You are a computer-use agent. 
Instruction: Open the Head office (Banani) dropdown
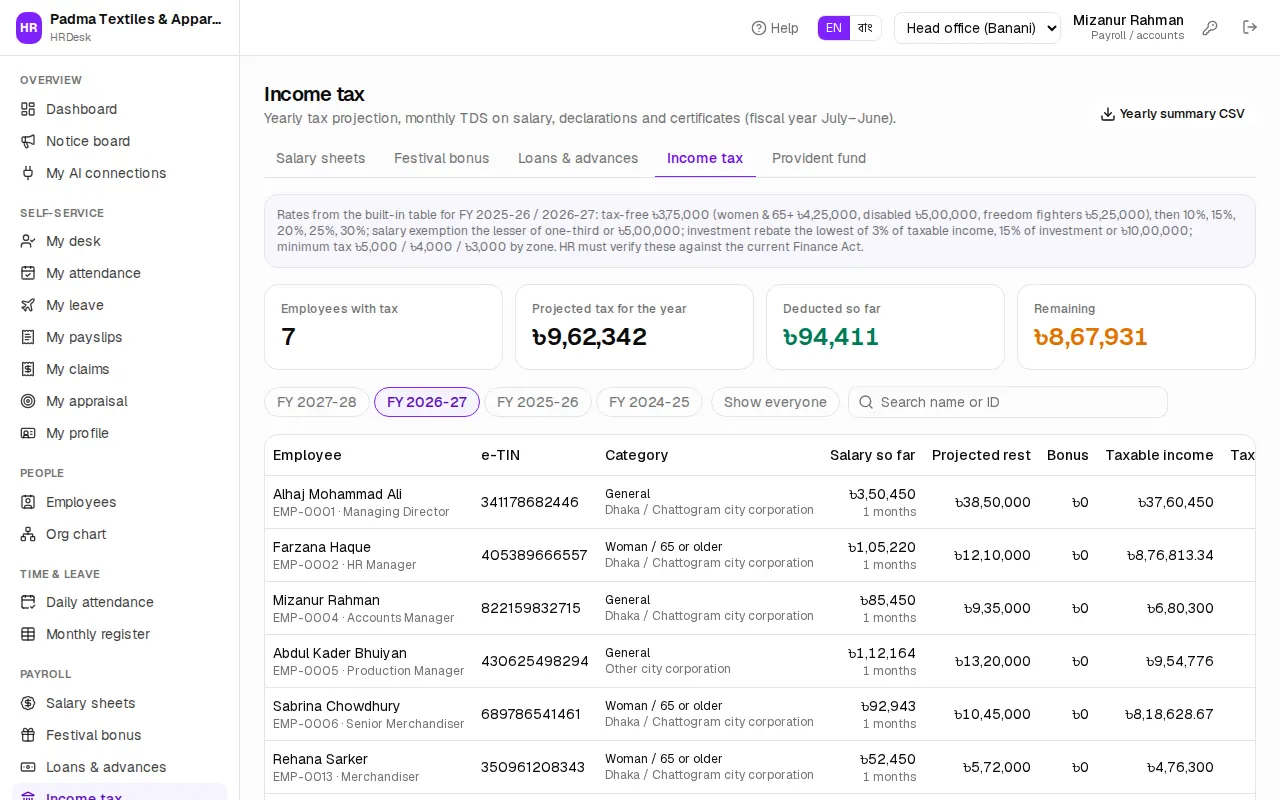tap(977, 28)
